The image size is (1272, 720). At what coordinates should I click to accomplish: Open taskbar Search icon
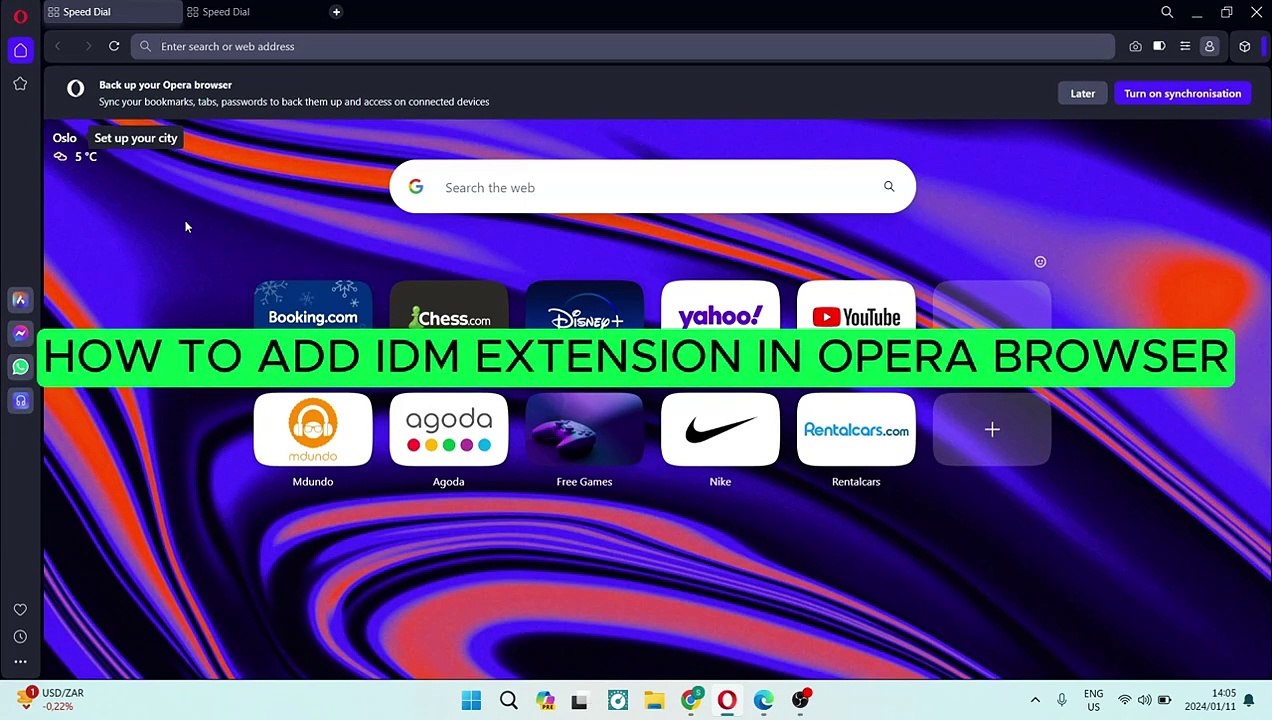tap(508, 700)
